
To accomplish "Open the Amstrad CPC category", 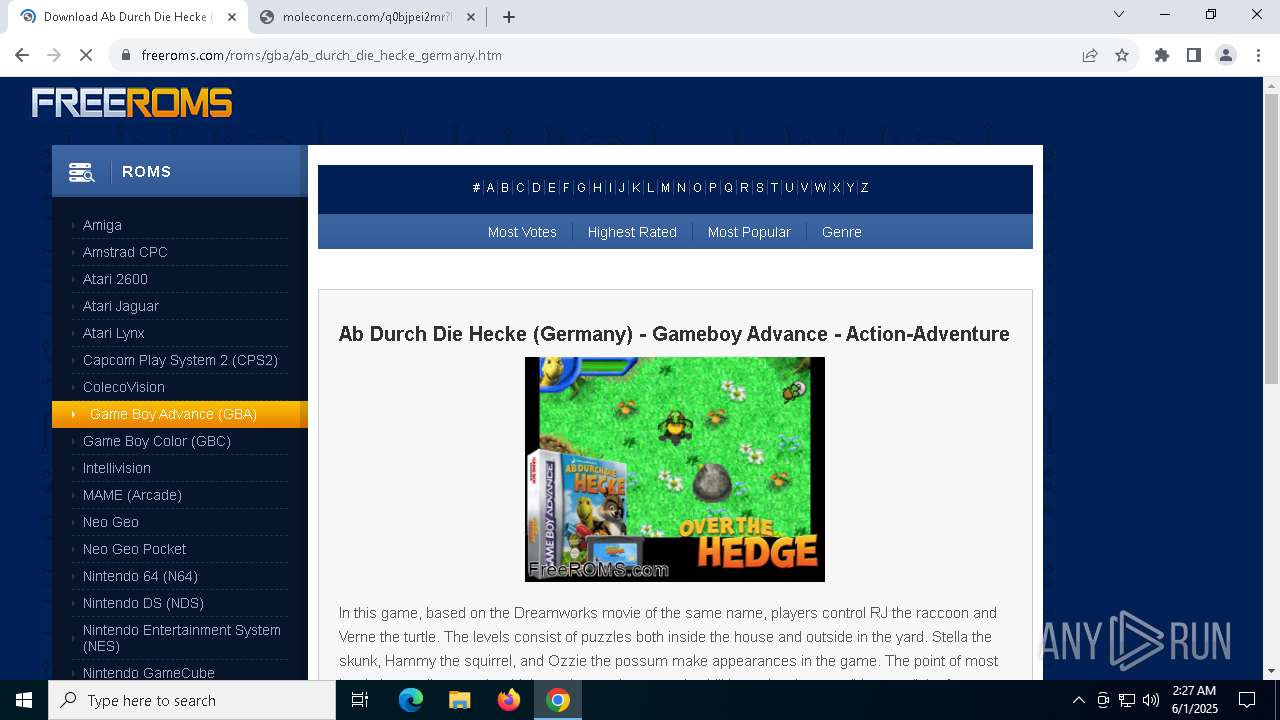I will point(125,252).
